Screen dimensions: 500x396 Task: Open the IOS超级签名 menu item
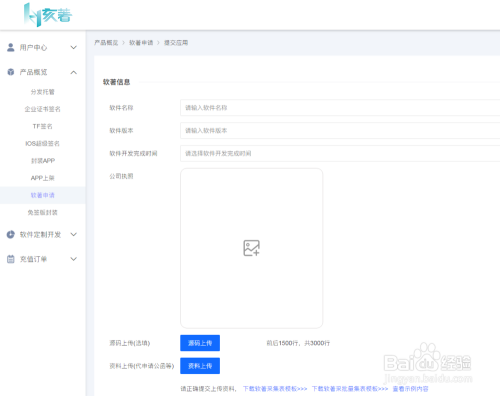point(43,143)
